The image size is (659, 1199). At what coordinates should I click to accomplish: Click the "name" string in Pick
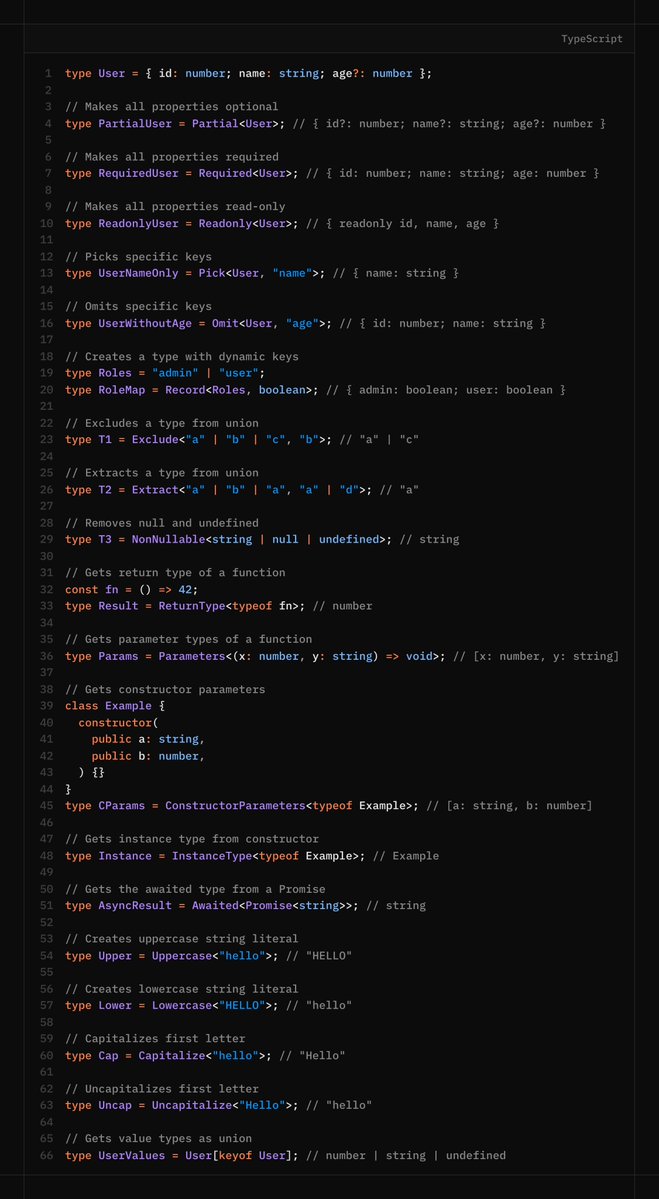(x=292, y=273)
